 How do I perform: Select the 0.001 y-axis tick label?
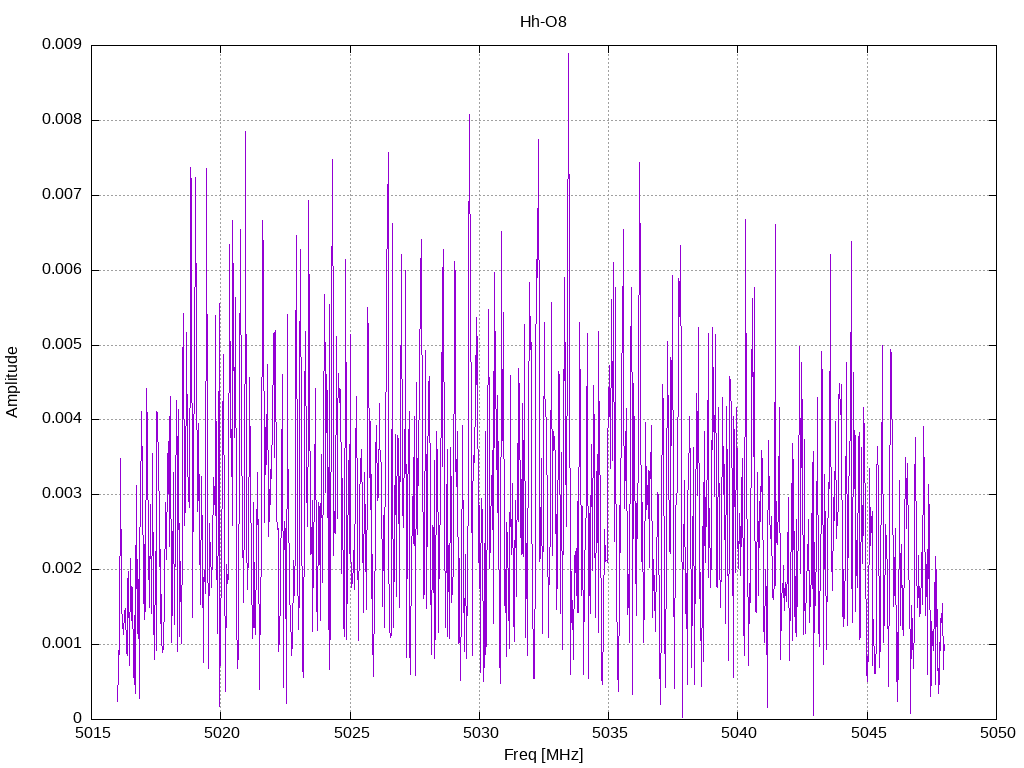coord(62,644)
